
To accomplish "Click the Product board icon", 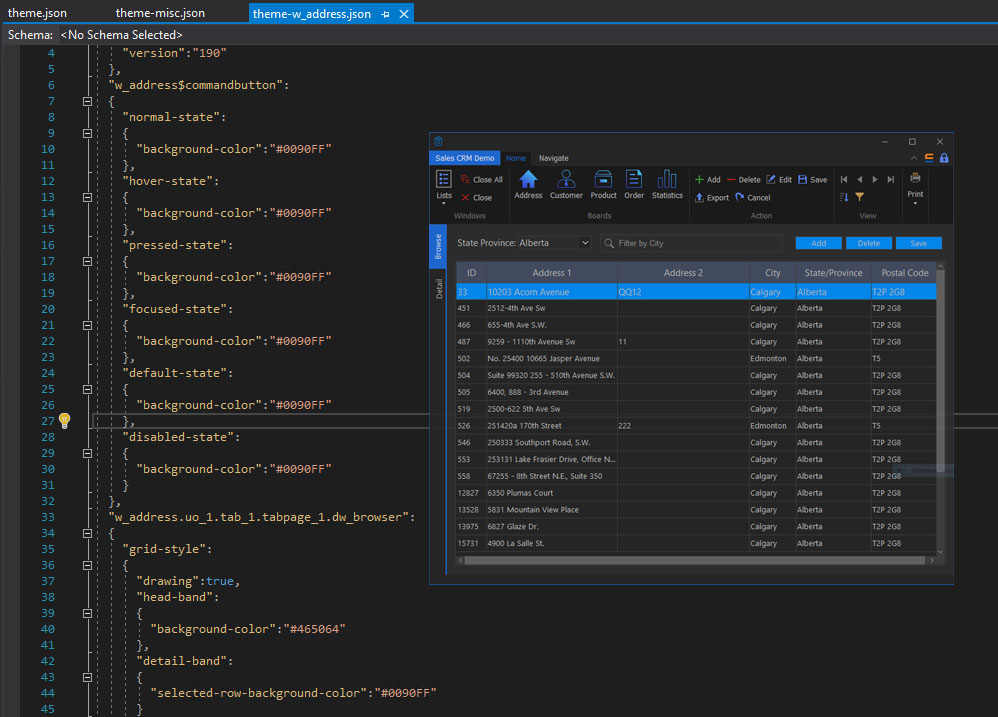I will 603,180.
